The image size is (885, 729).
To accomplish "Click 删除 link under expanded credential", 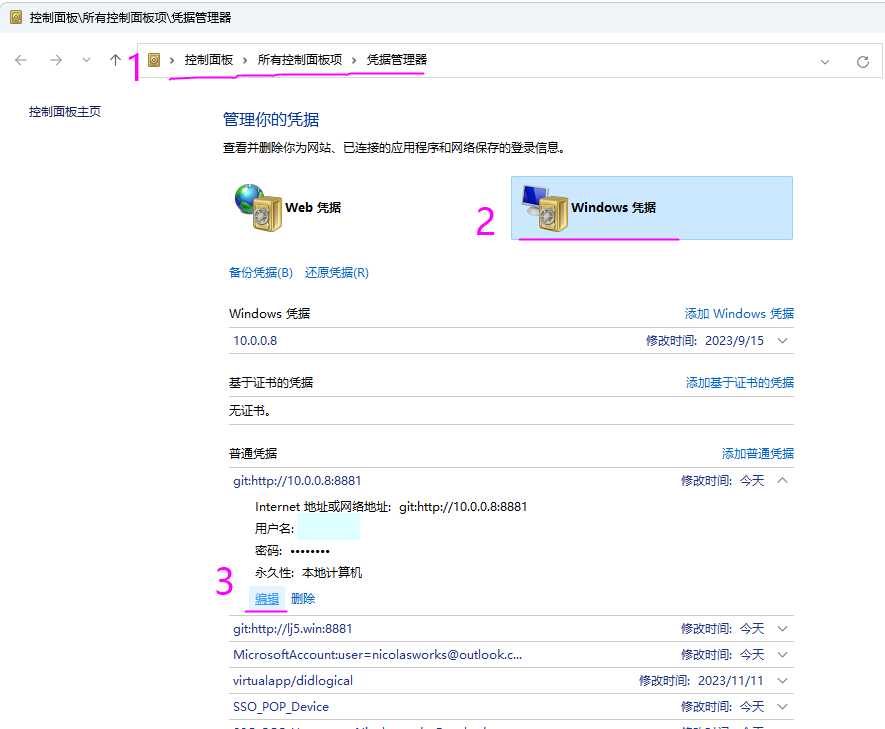I will [303, 599].
